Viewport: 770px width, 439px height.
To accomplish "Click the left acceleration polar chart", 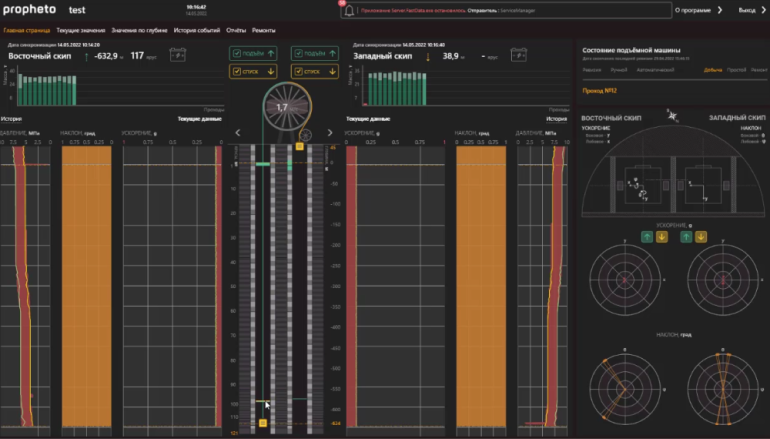I will [625, 280].
